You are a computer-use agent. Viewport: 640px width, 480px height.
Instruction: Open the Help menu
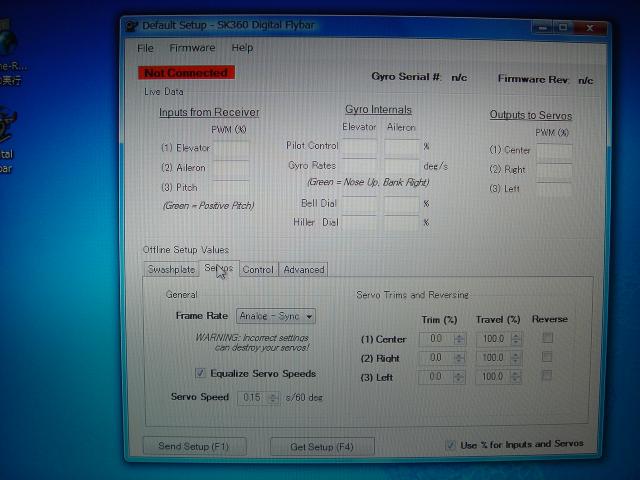[x=242, y=48]
